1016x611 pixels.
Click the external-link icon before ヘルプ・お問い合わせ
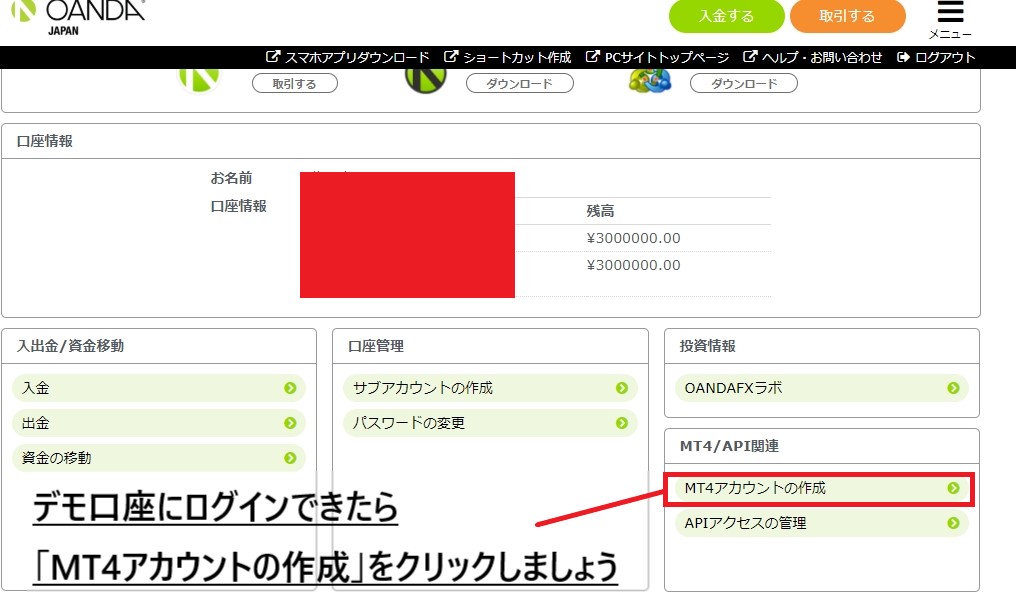750,56
